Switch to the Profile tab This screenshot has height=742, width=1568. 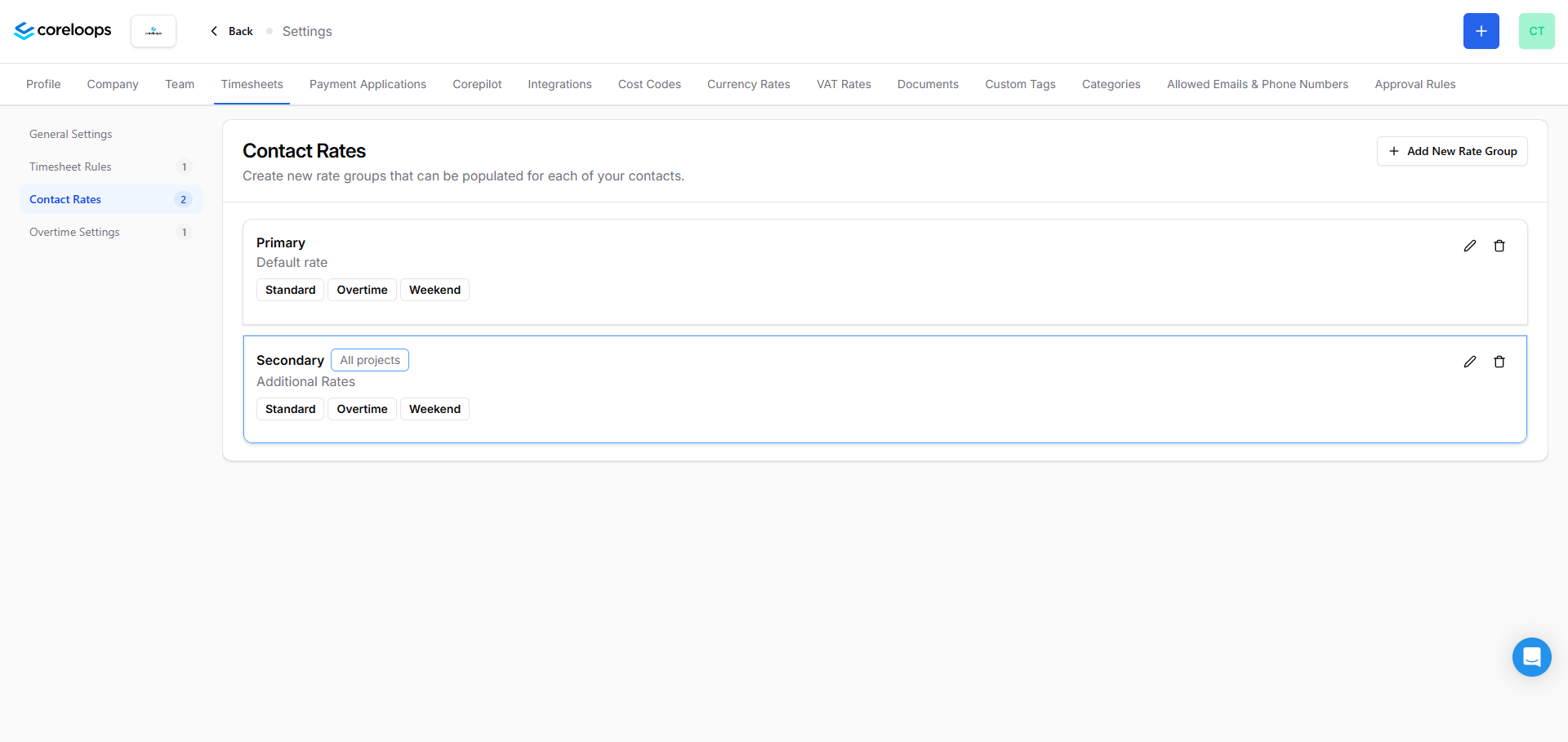[x=43, y=84]
